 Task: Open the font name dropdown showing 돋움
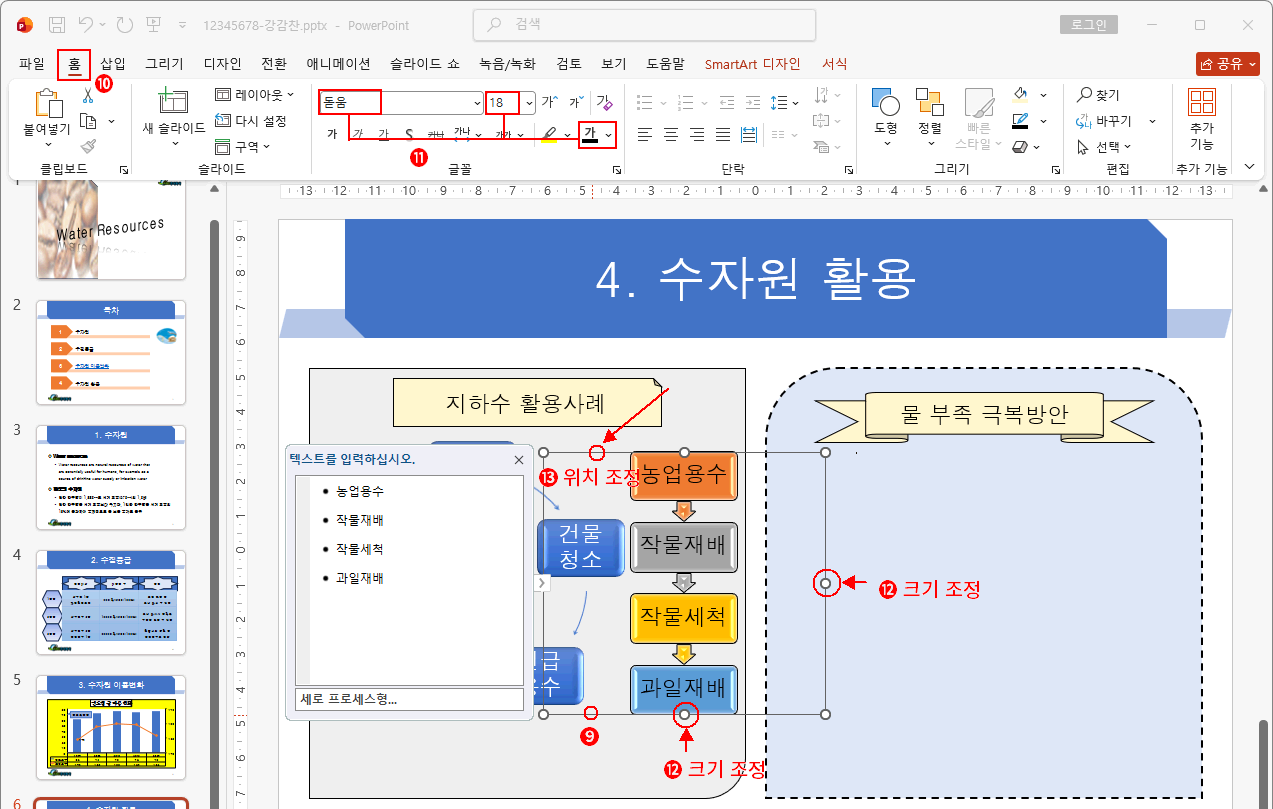click(x=478, y=102)
